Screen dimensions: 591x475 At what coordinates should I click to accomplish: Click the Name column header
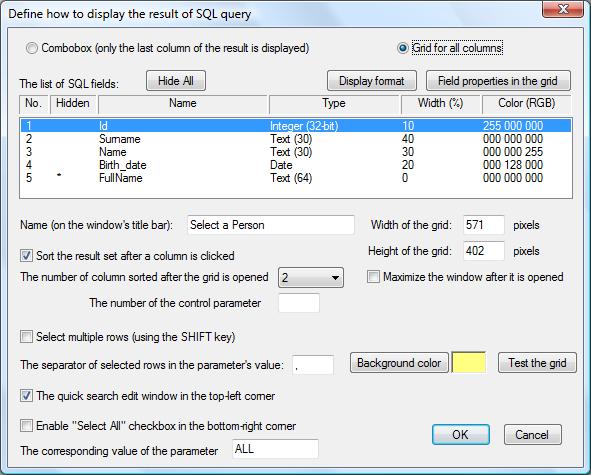[x=183, y=104]
